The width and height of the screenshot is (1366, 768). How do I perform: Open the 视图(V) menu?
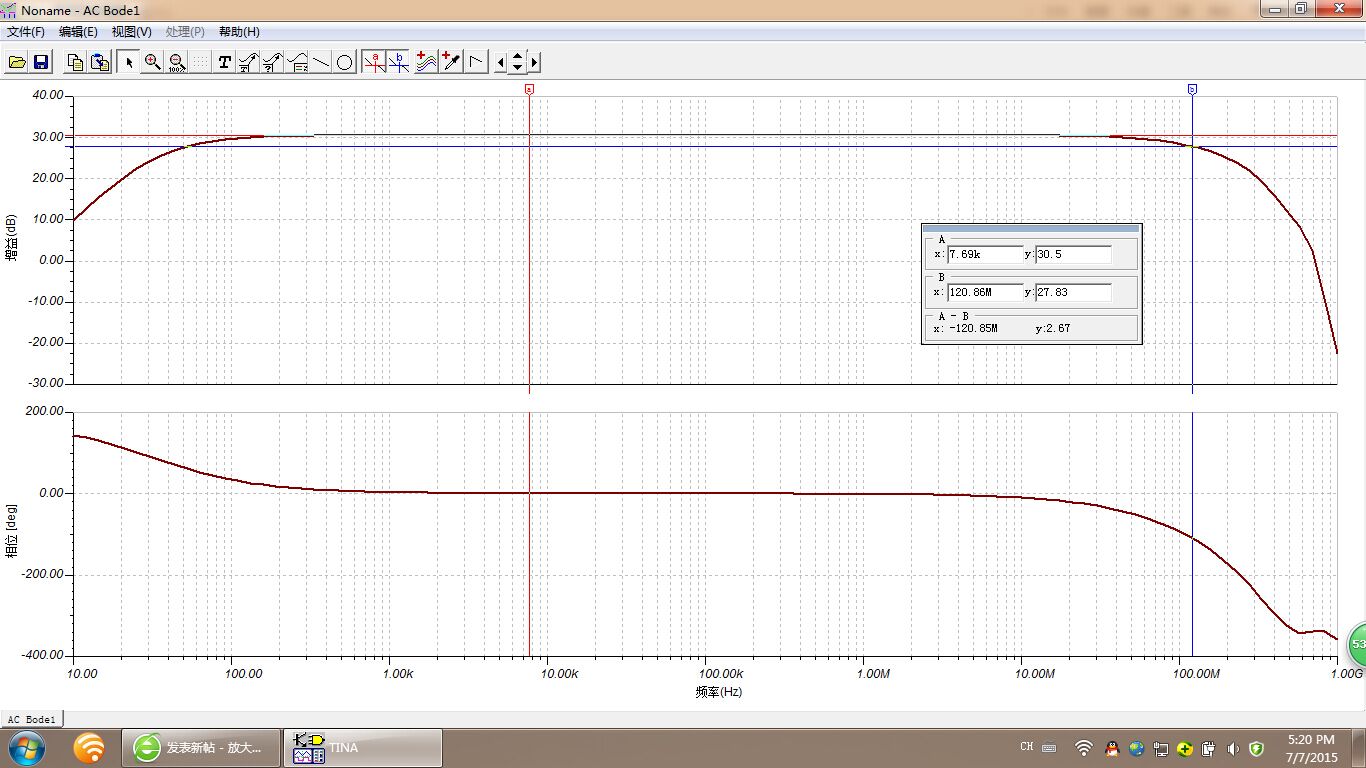tap(132, 32)
